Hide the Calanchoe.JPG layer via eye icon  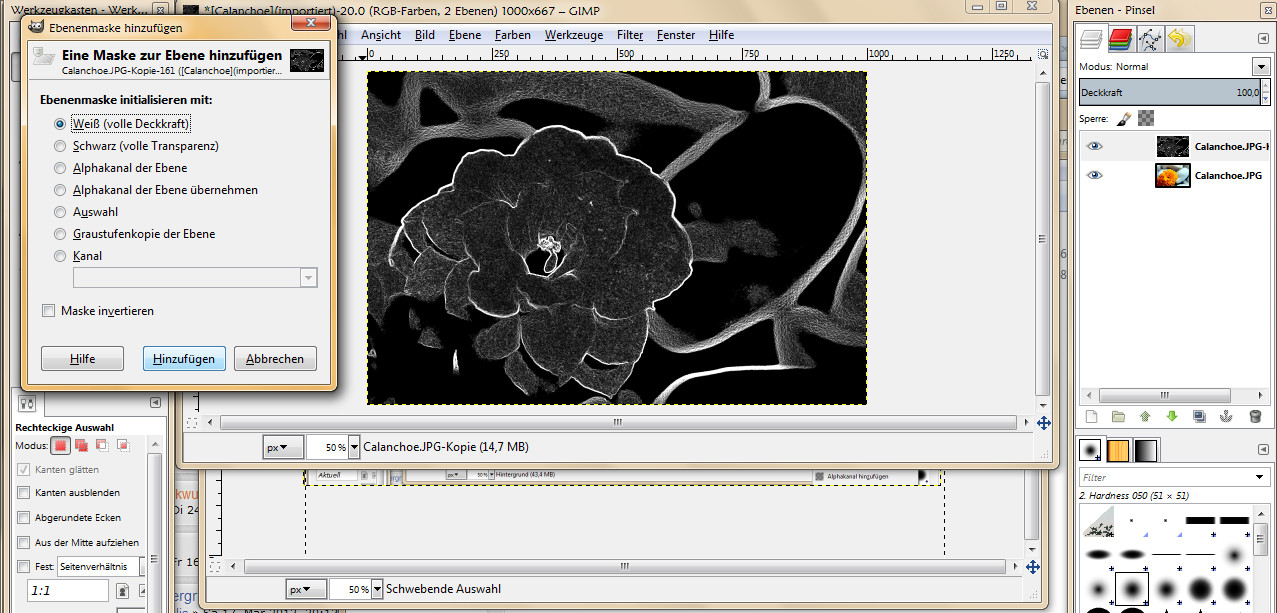point(1095,175)
